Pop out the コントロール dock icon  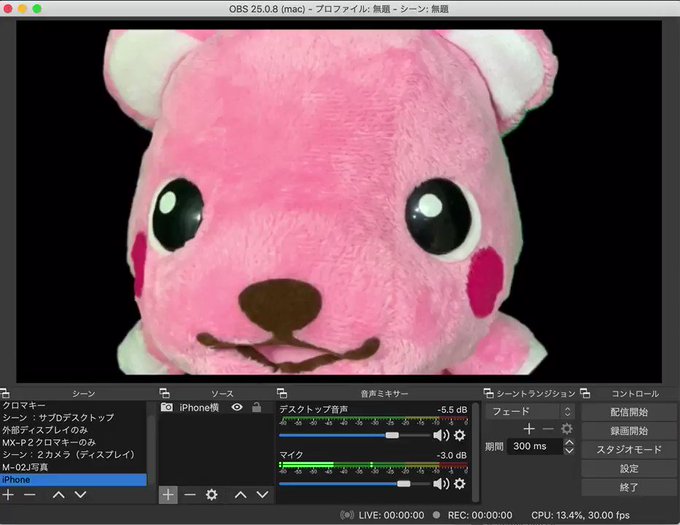coord(585,393)
